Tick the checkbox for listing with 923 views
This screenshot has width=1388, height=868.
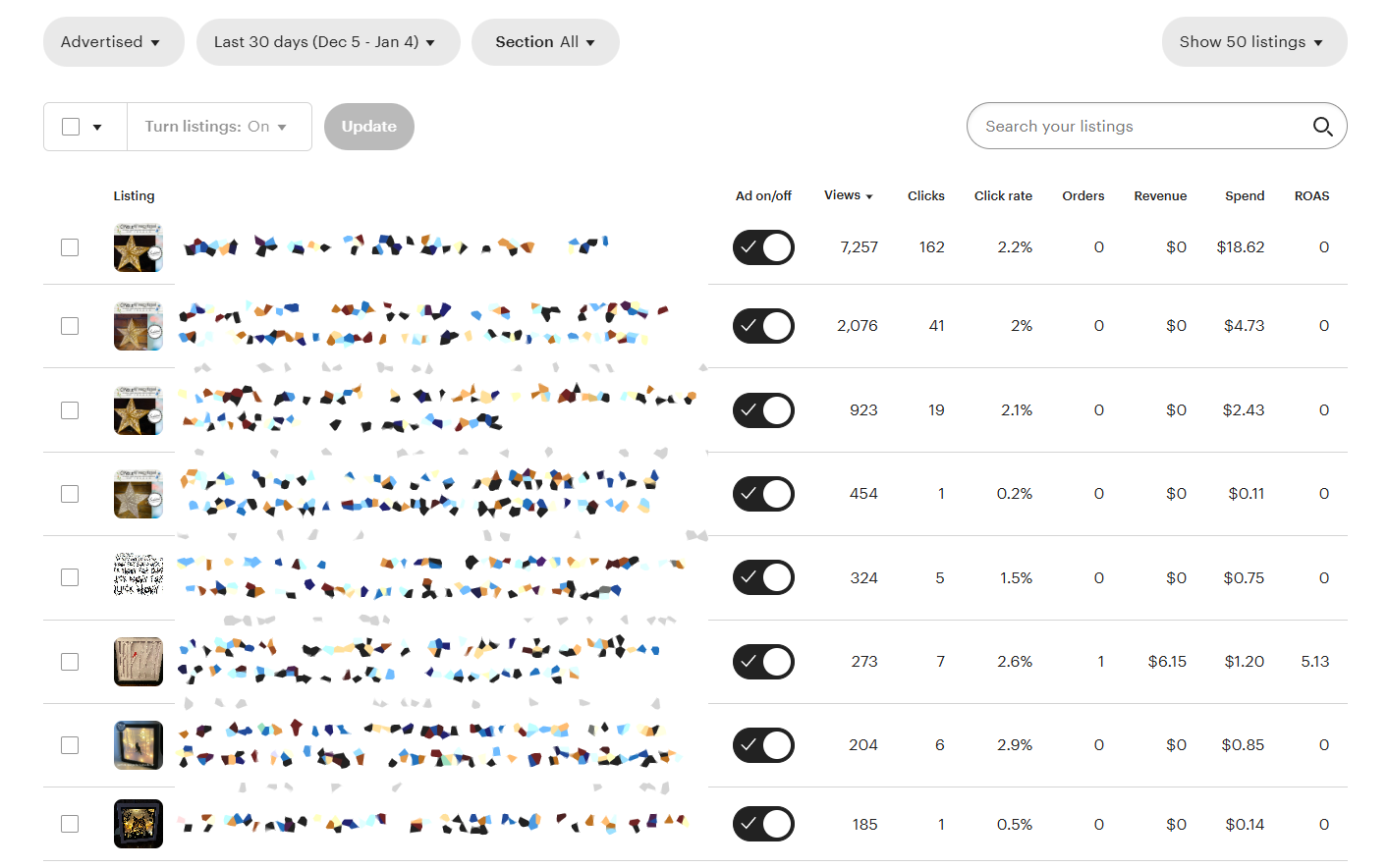pyautogui.click(x=70, y=410)
